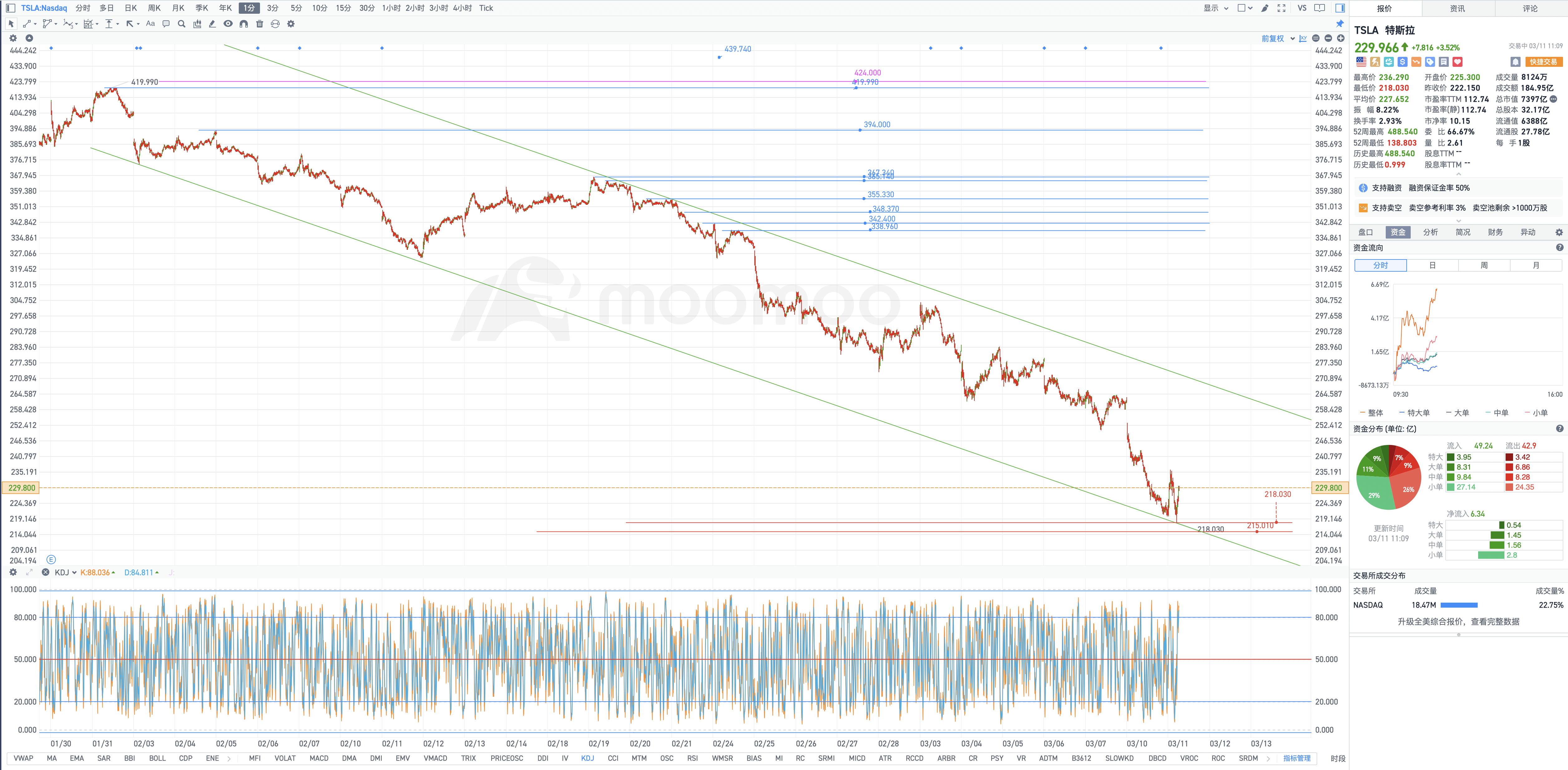The width and height of the screenshot is (1568, 770).
Task: Click the candlestick chart measure icon
Action: [197, 24]
